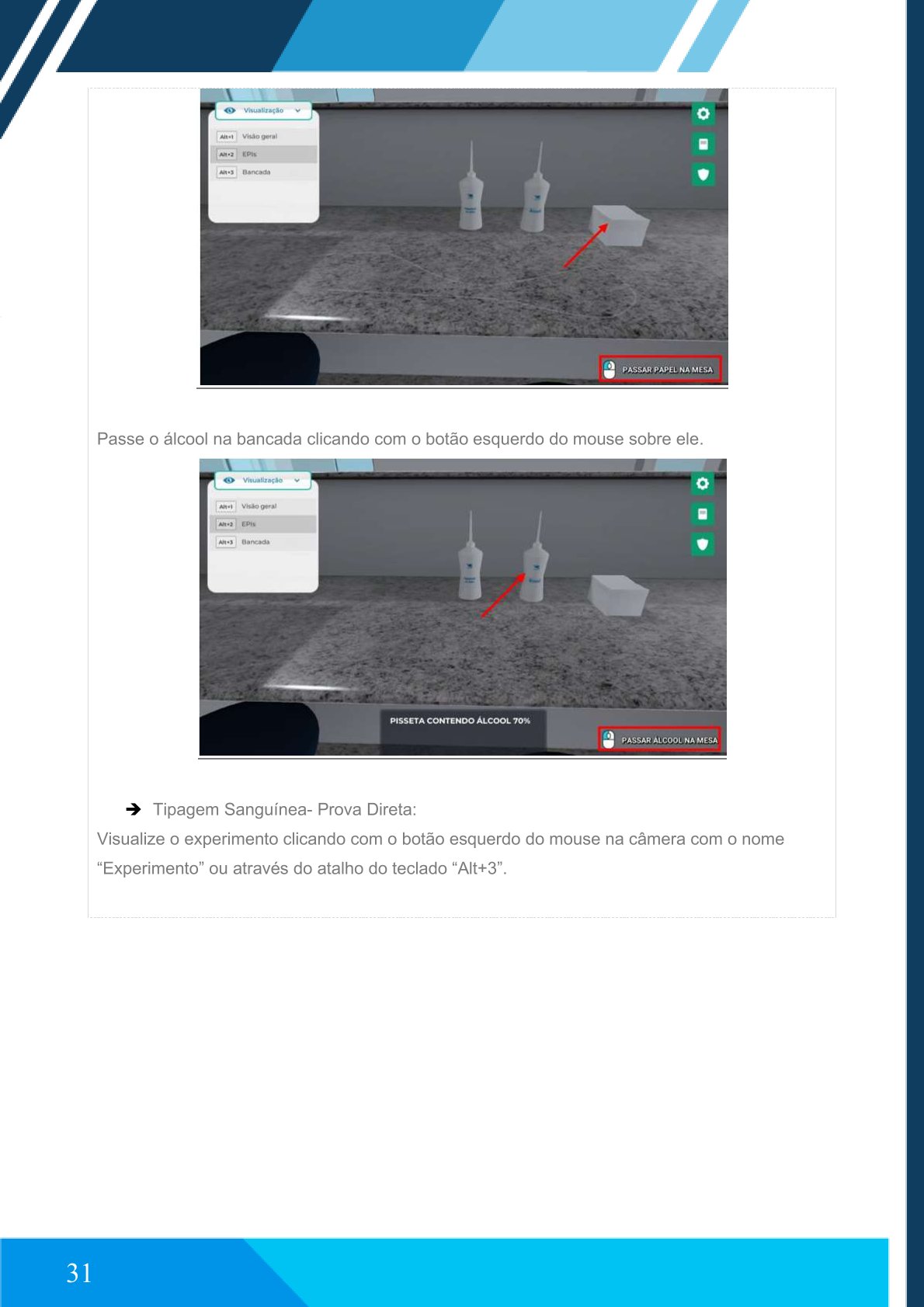Click shield icon in upper simulation screenshot
Viewport: 924px width, 1307px height.
pos(703,175)
